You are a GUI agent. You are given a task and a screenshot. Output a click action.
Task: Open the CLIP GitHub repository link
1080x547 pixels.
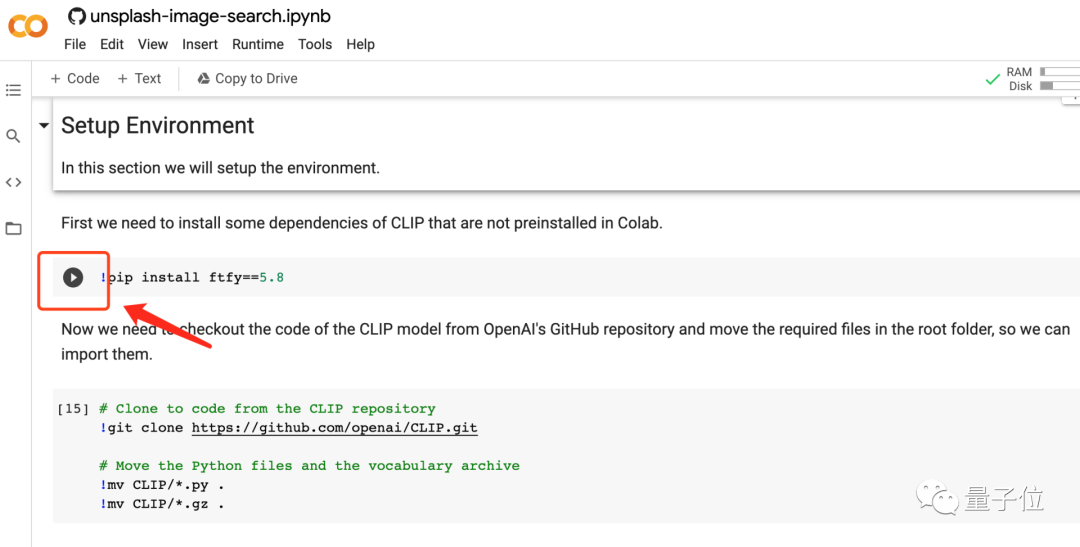pos(334,428)
